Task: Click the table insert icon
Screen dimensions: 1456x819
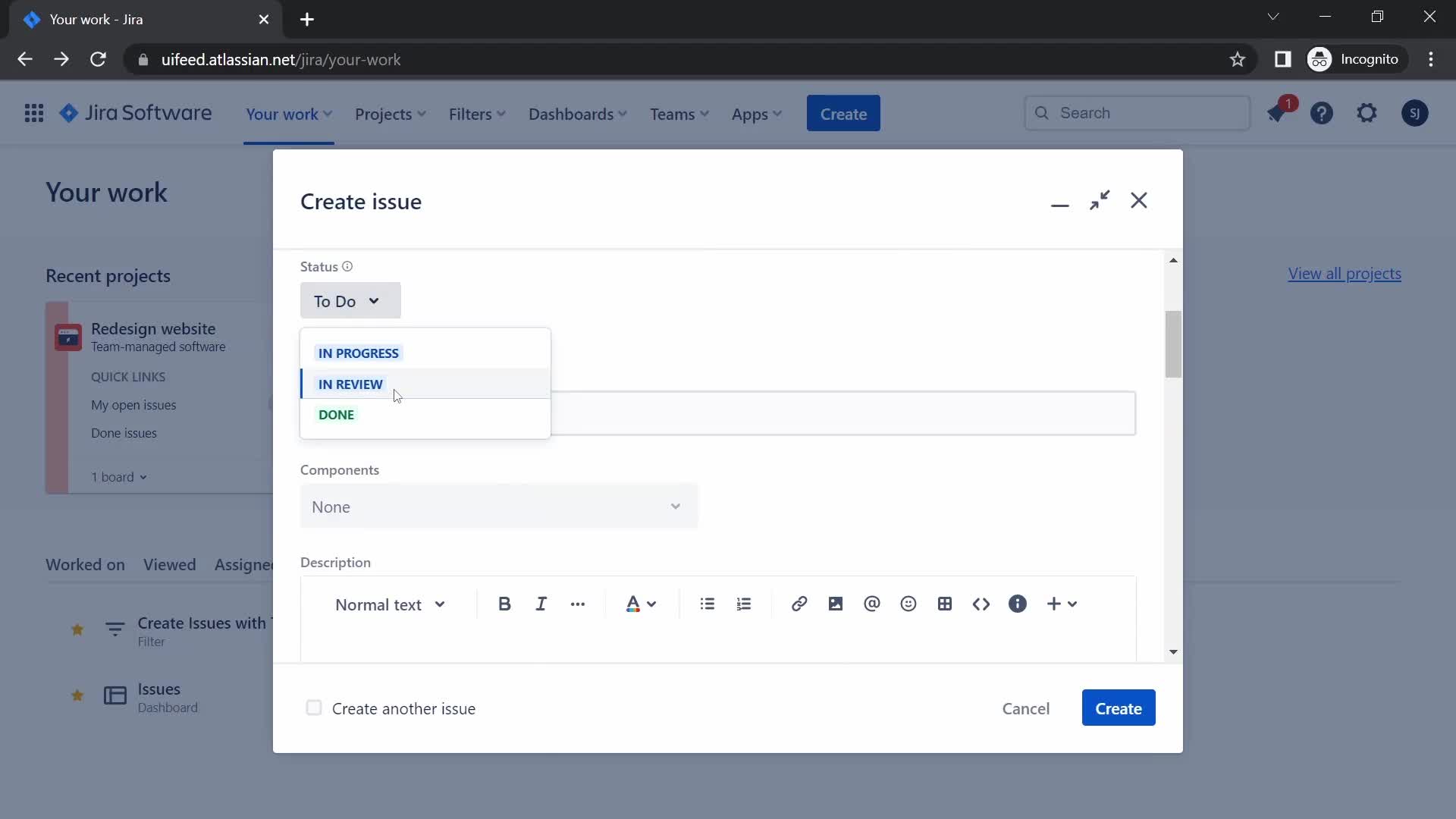Action: click(944, 604)
